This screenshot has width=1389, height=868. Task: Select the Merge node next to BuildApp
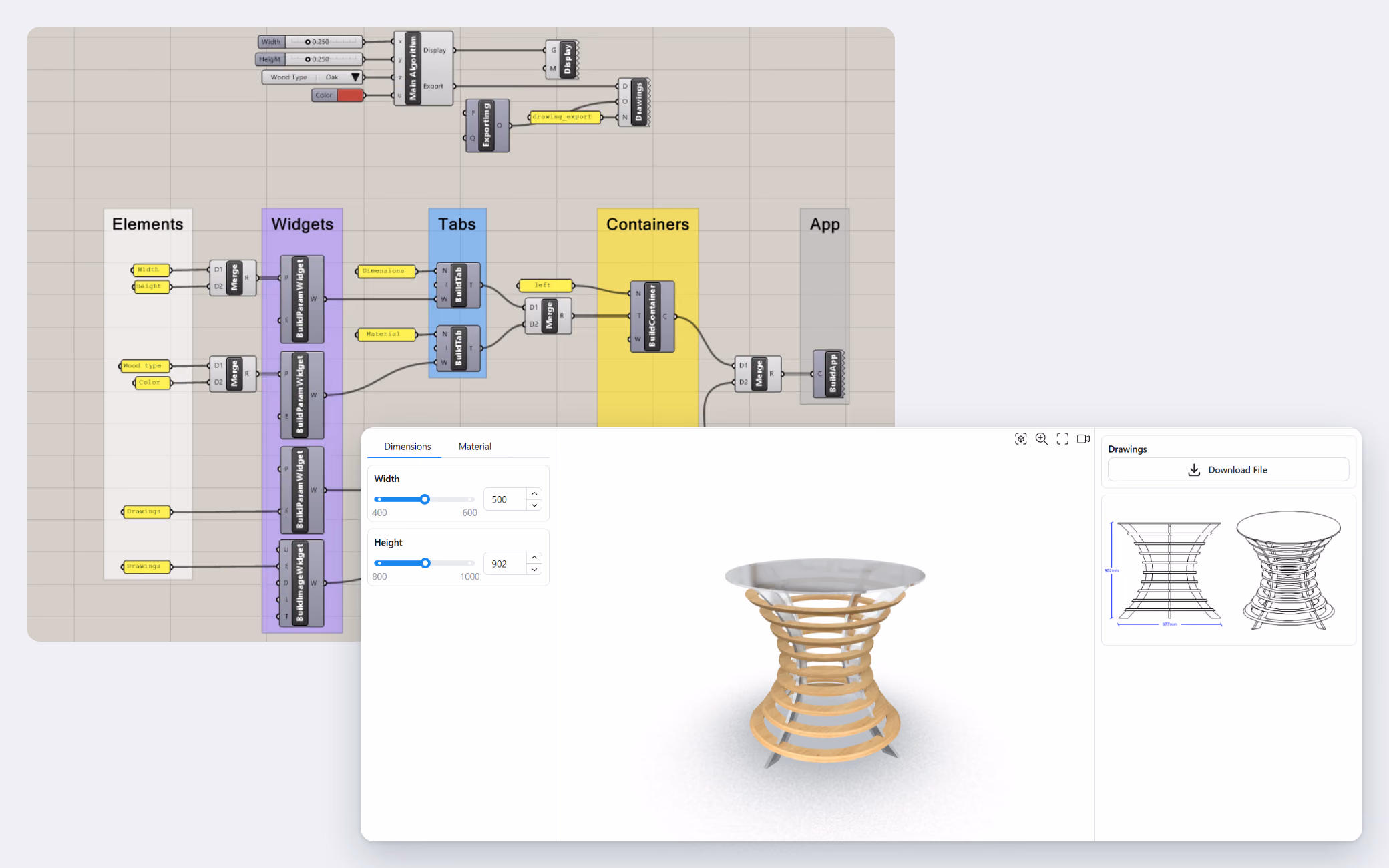click(x=758, y=374)
